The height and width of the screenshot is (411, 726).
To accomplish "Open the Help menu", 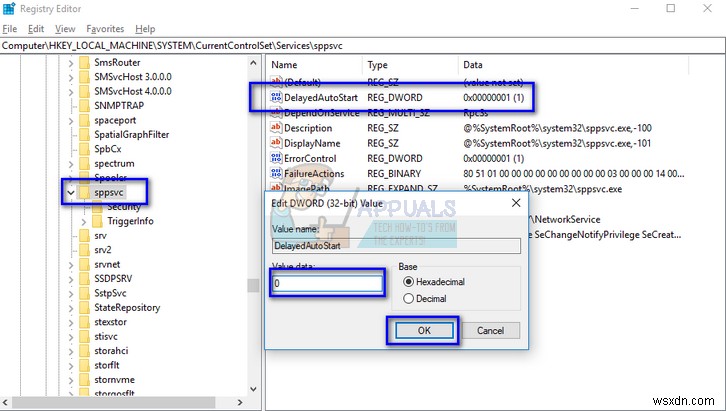I will click(145, 29).
